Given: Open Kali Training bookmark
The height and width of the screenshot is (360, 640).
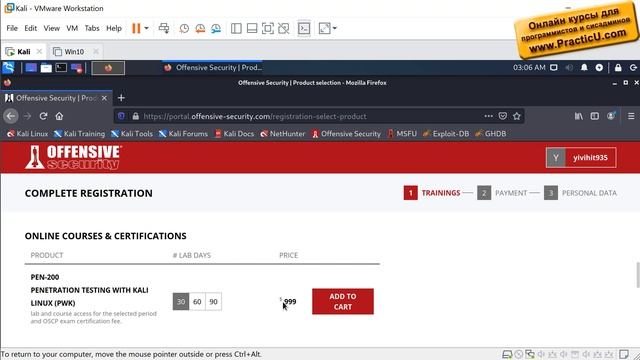Looking at the screenshot, I should point(80,133).
